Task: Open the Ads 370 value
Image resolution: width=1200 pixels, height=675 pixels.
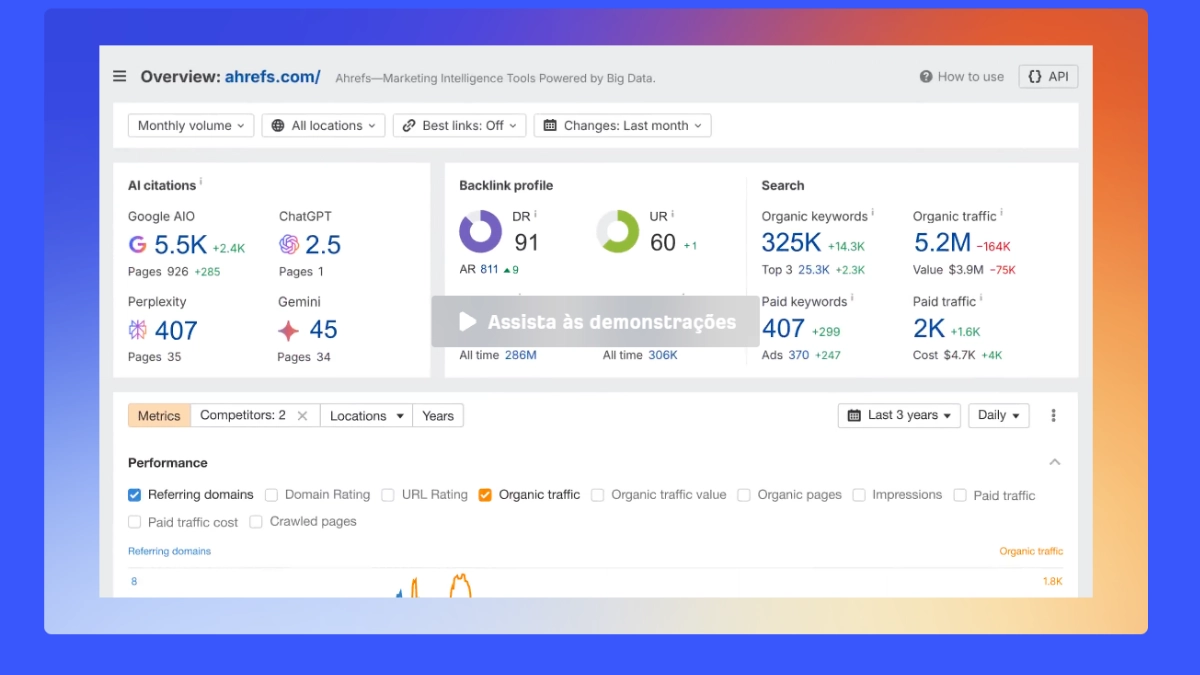Action: 799,355
